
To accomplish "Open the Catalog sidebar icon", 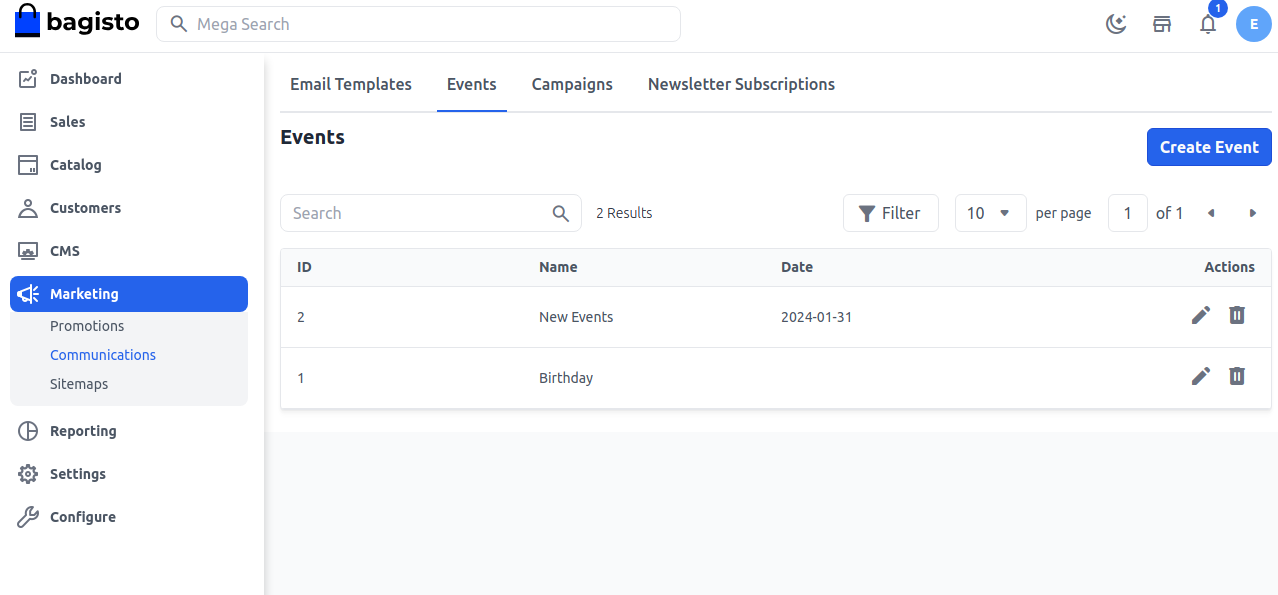I will tap(28, 164).
